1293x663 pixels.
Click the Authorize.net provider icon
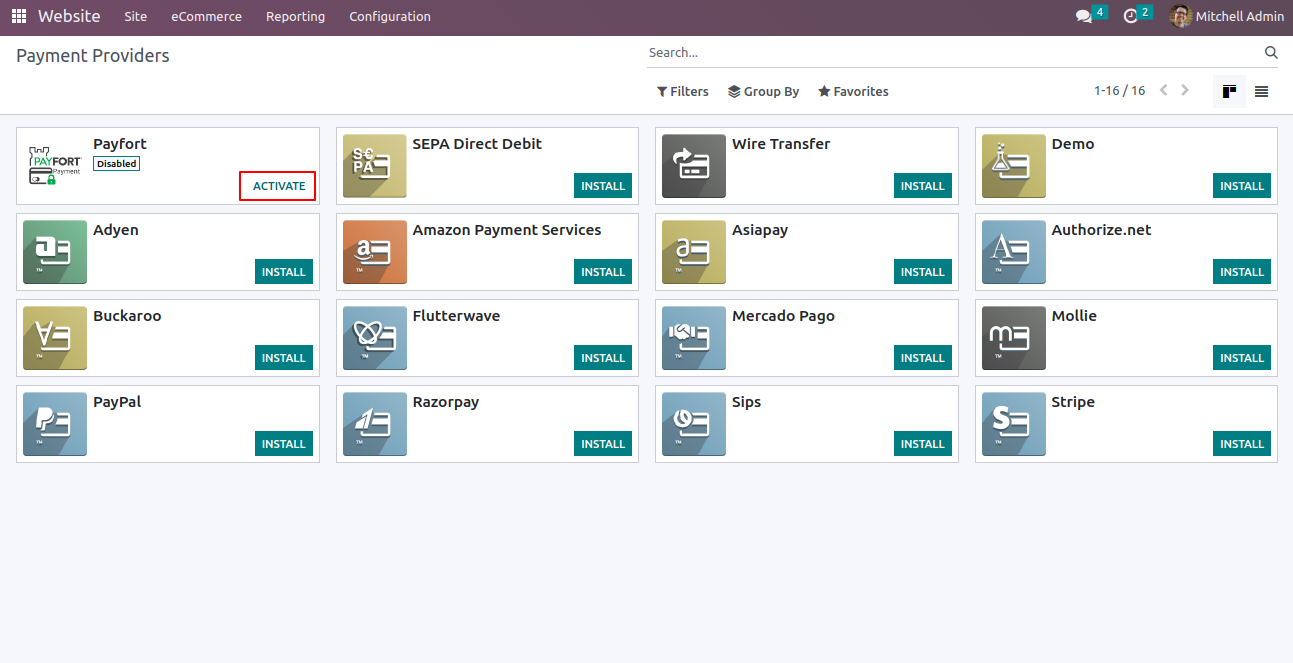1014,252
